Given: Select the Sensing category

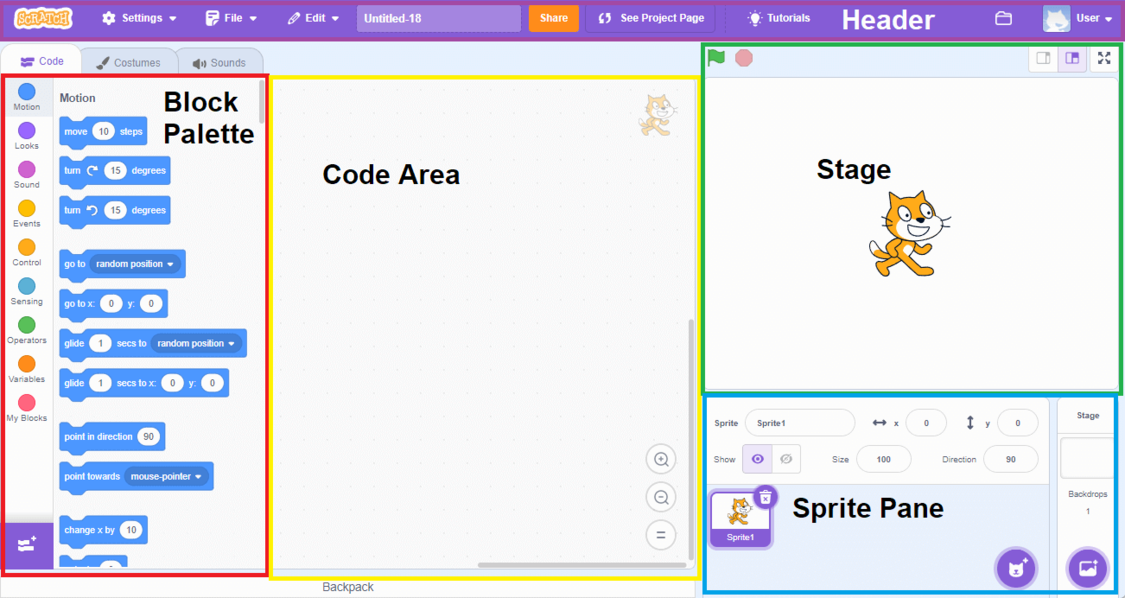Looking at the screenshot, I should [27, 291].
